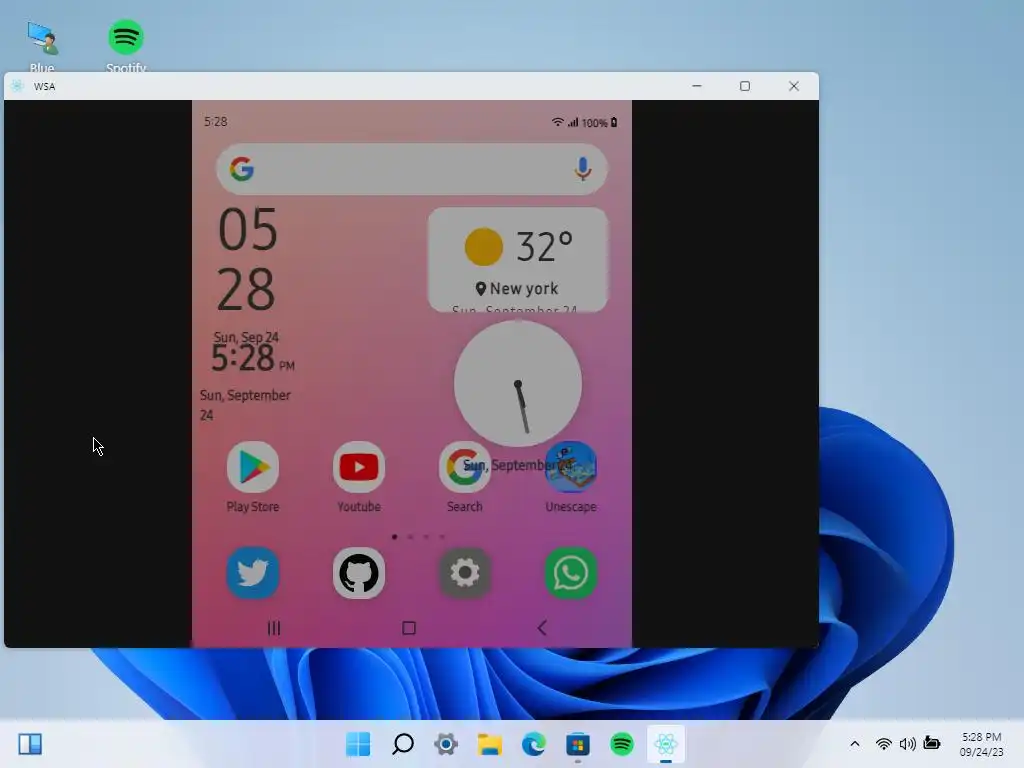
Task: Open File Explorer from the taskbar
Action: point(490,744)
